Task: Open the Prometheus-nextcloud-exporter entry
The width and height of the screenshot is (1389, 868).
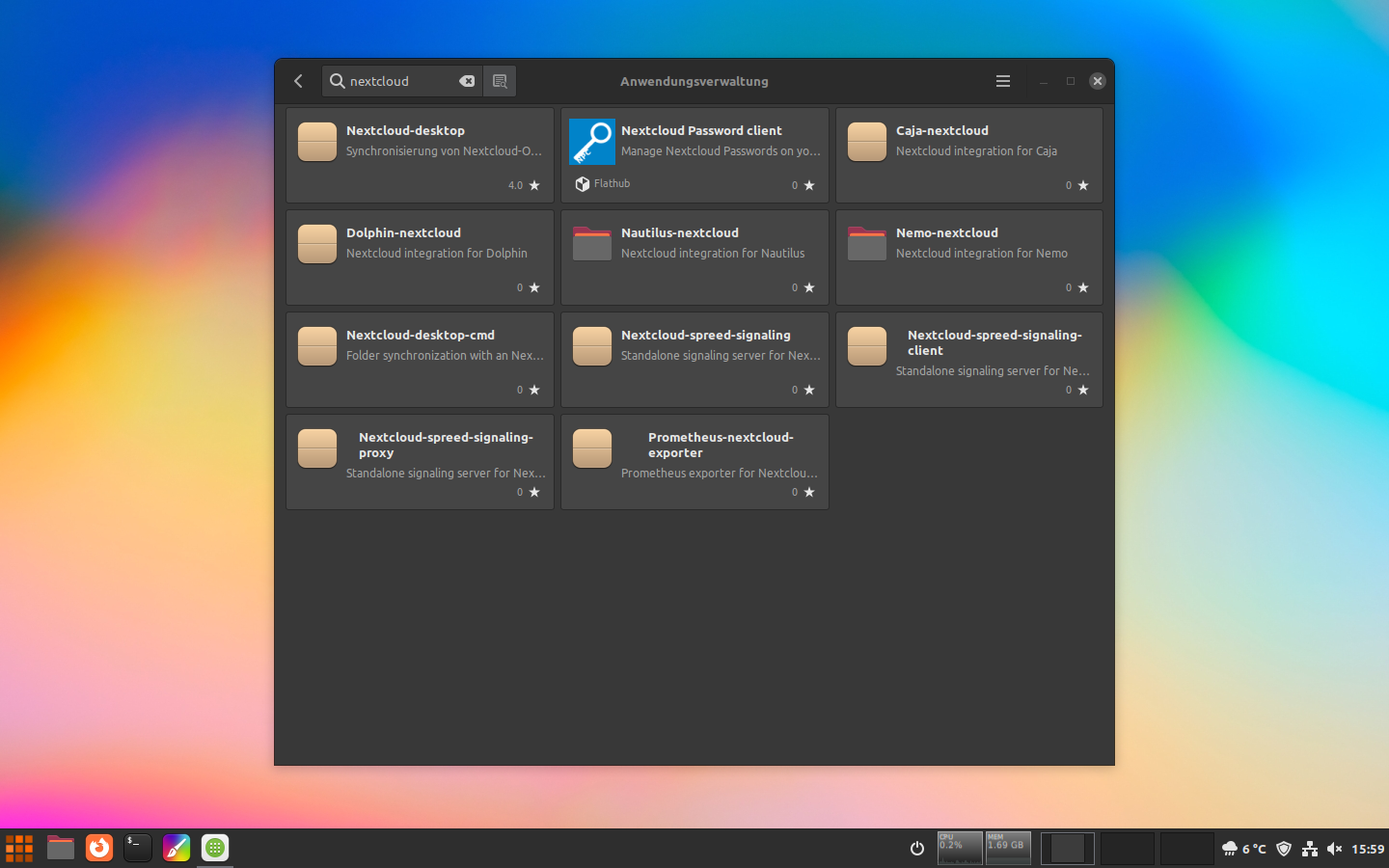Action: coord(694,462)
